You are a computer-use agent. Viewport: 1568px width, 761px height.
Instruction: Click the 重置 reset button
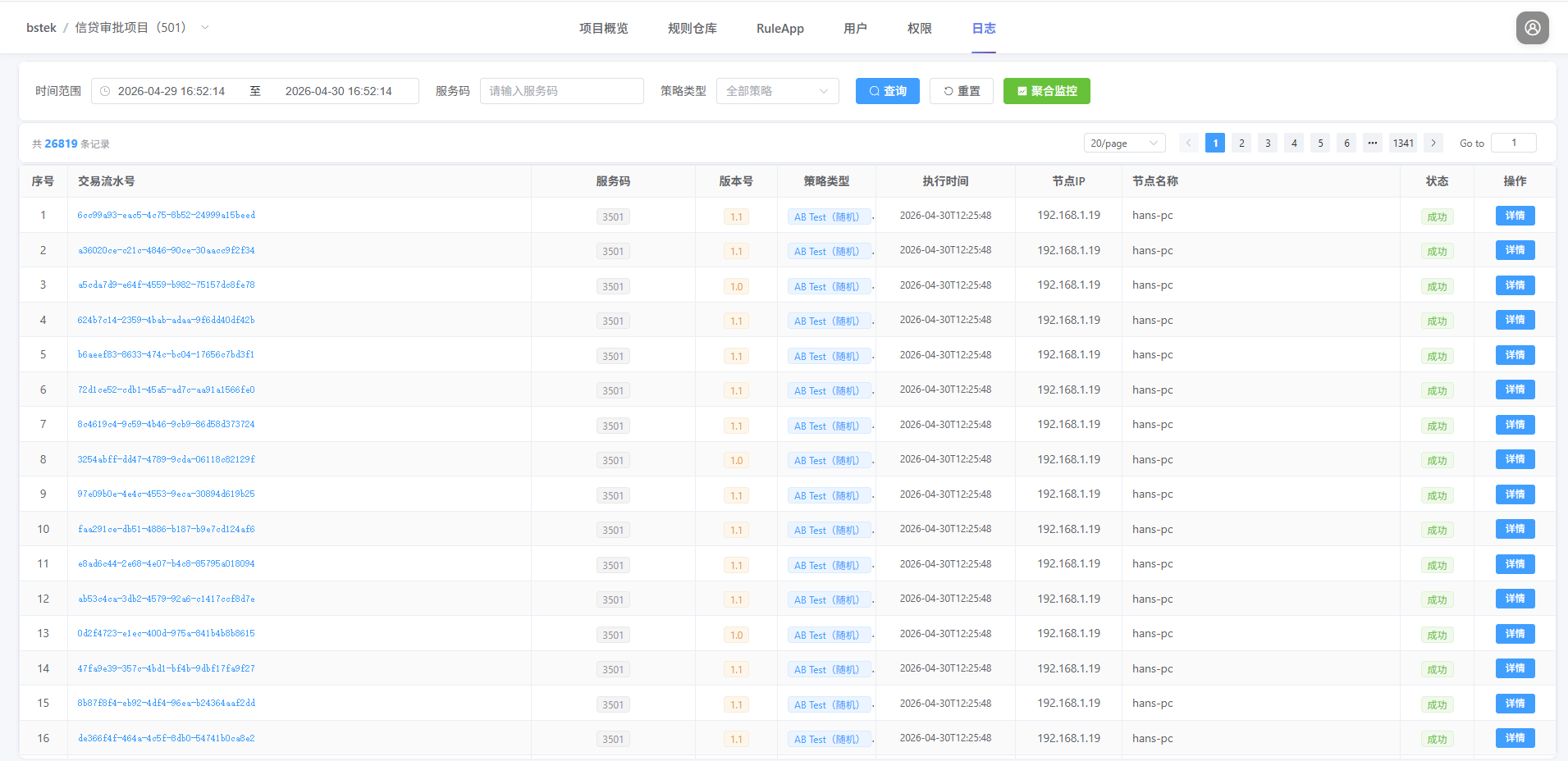(x=961, y=91)
